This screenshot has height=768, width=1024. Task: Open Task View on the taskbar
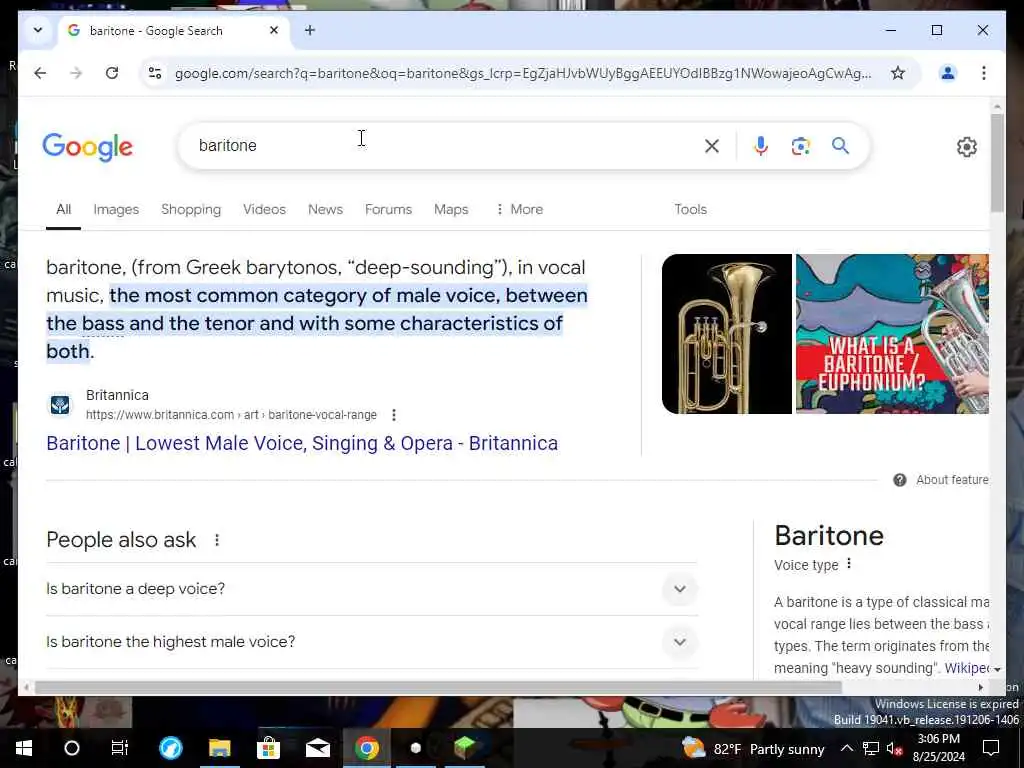(x=120, y=748)
